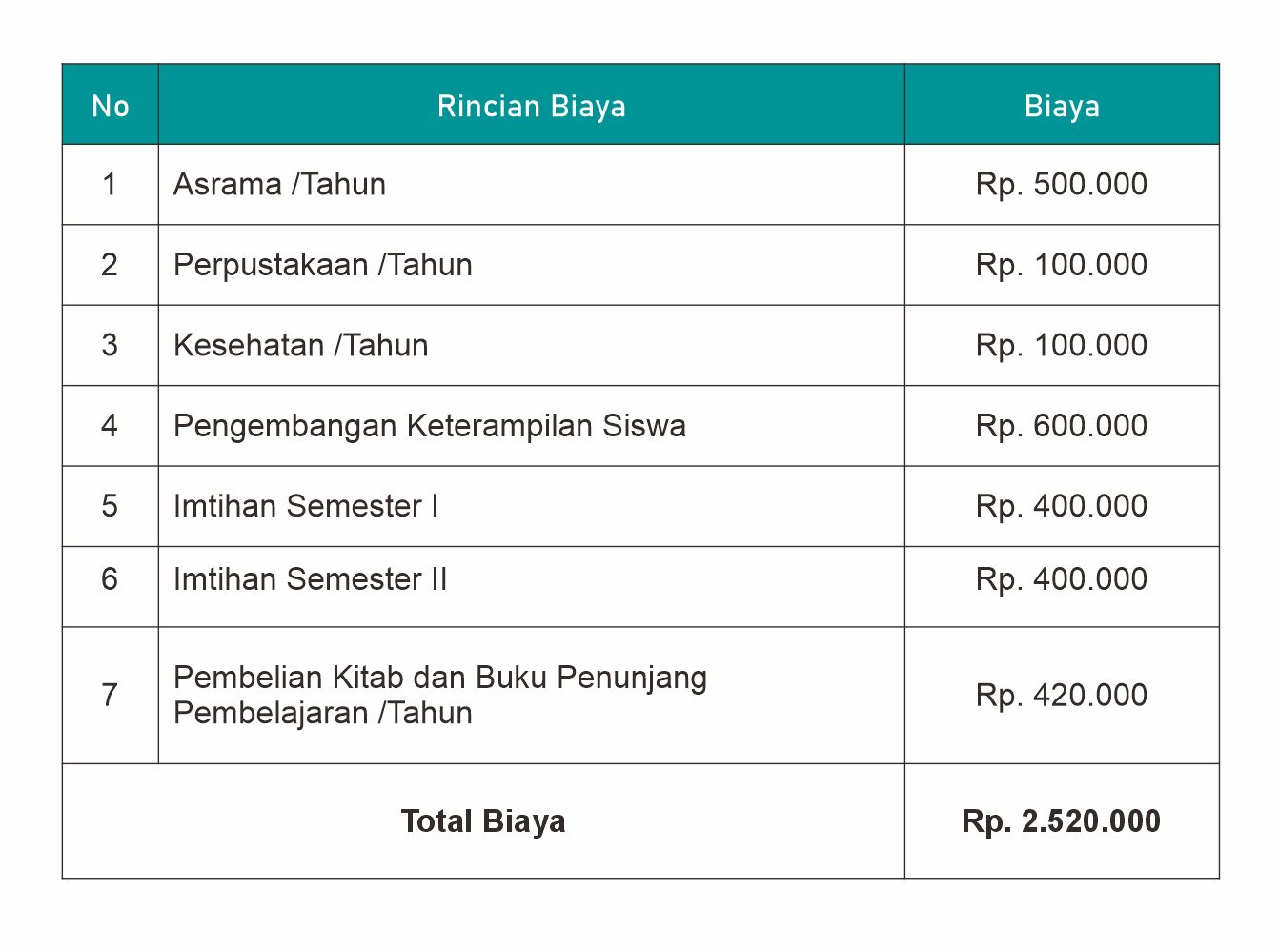1279x952 pixels.
Task: Select the Perpustakaan fee "Rp. 100.000"
Action: pos(1061,265)
